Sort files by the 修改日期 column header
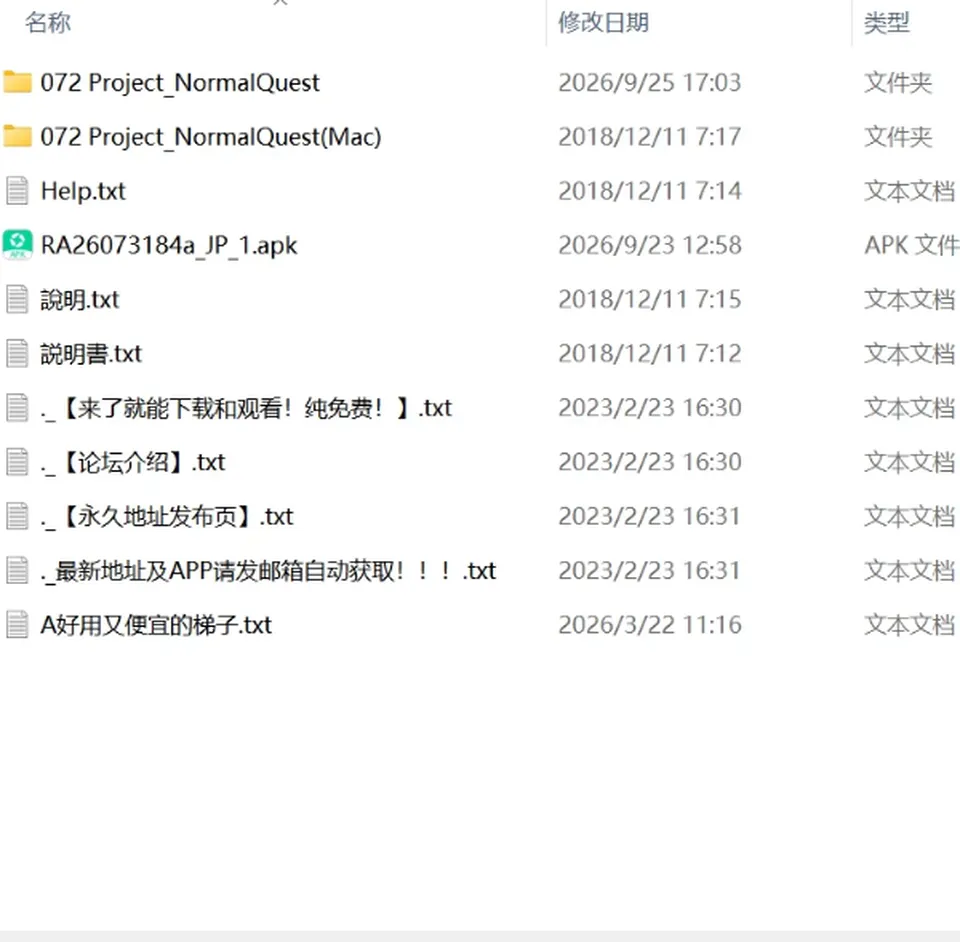The image size is (960, 942). pyautogui.click(x=603, y=23)
